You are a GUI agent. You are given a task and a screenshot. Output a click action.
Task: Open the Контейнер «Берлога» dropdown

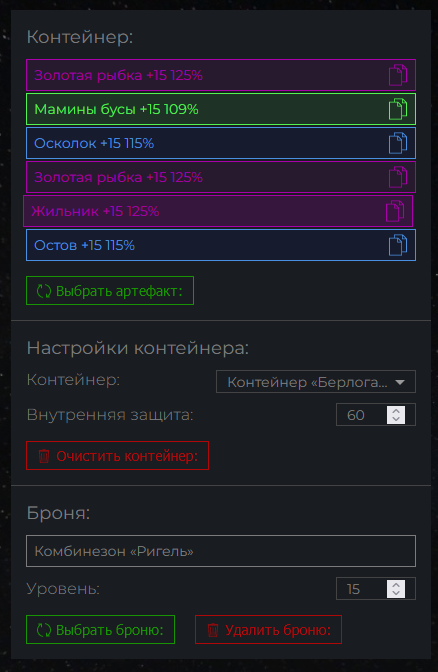coord(316,381)
